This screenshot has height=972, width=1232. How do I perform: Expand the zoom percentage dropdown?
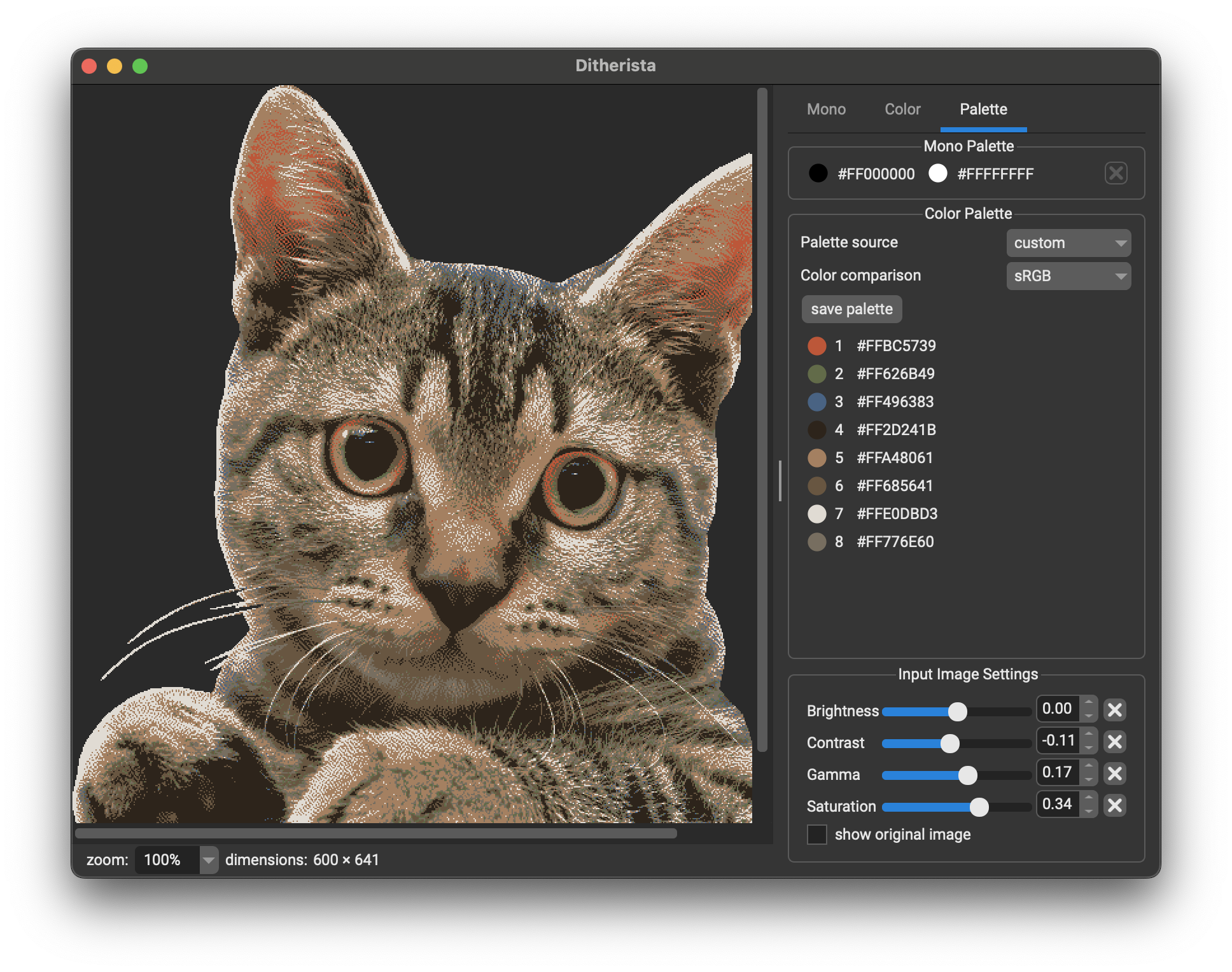pyautogui.click(x=209, y=860)
